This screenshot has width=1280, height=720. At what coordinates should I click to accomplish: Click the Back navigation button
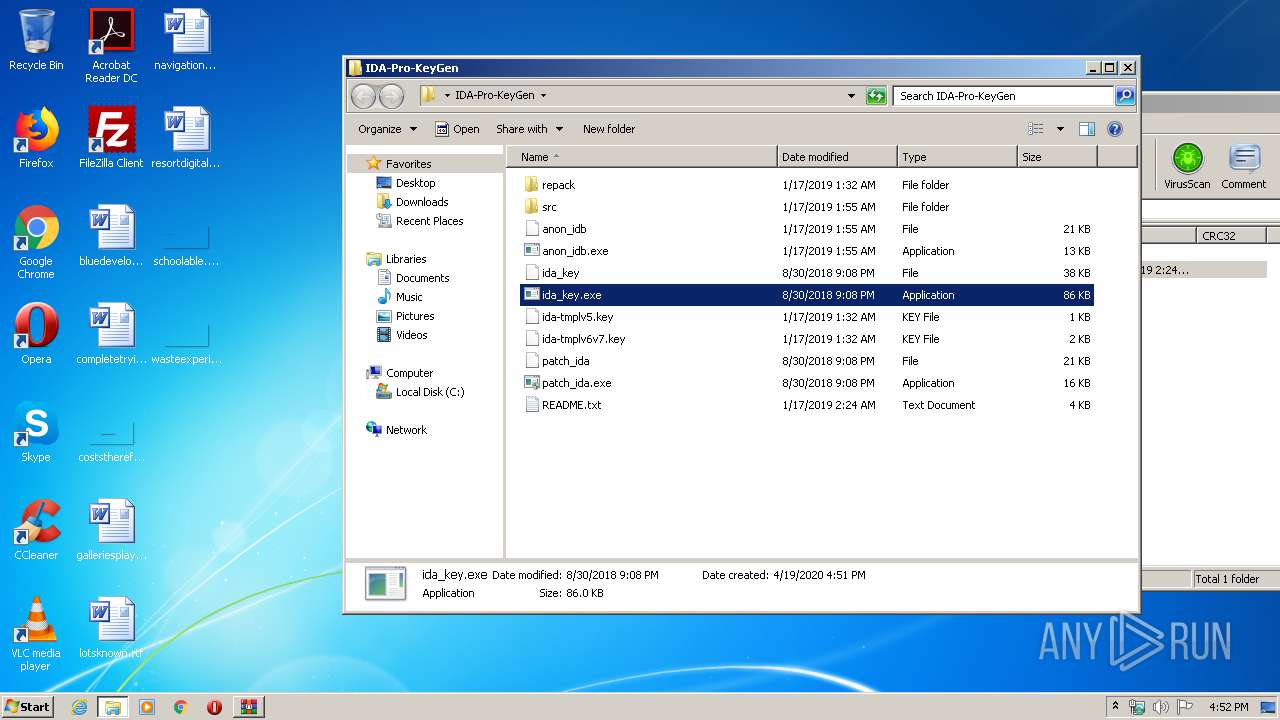coord(364,96)
